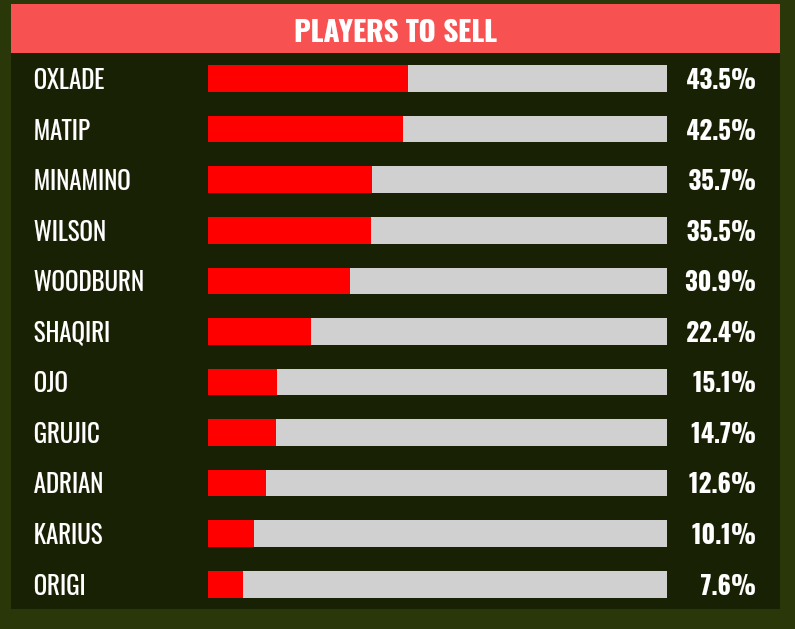This screenshot has width=795, height=629.
Task: Select the 35.5% percentage label
Action: tap(720, 231)
